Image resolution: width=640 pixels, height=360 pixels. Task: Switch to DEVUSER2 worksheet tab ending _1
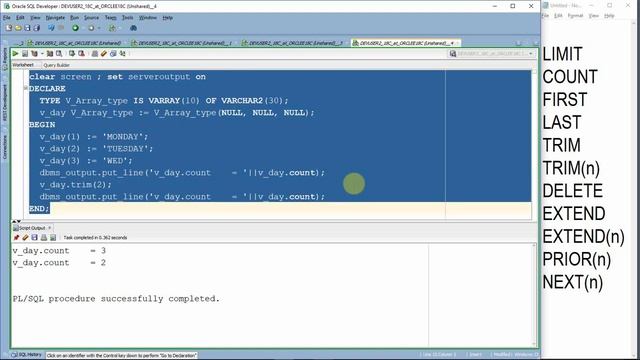tap(182, 43)
